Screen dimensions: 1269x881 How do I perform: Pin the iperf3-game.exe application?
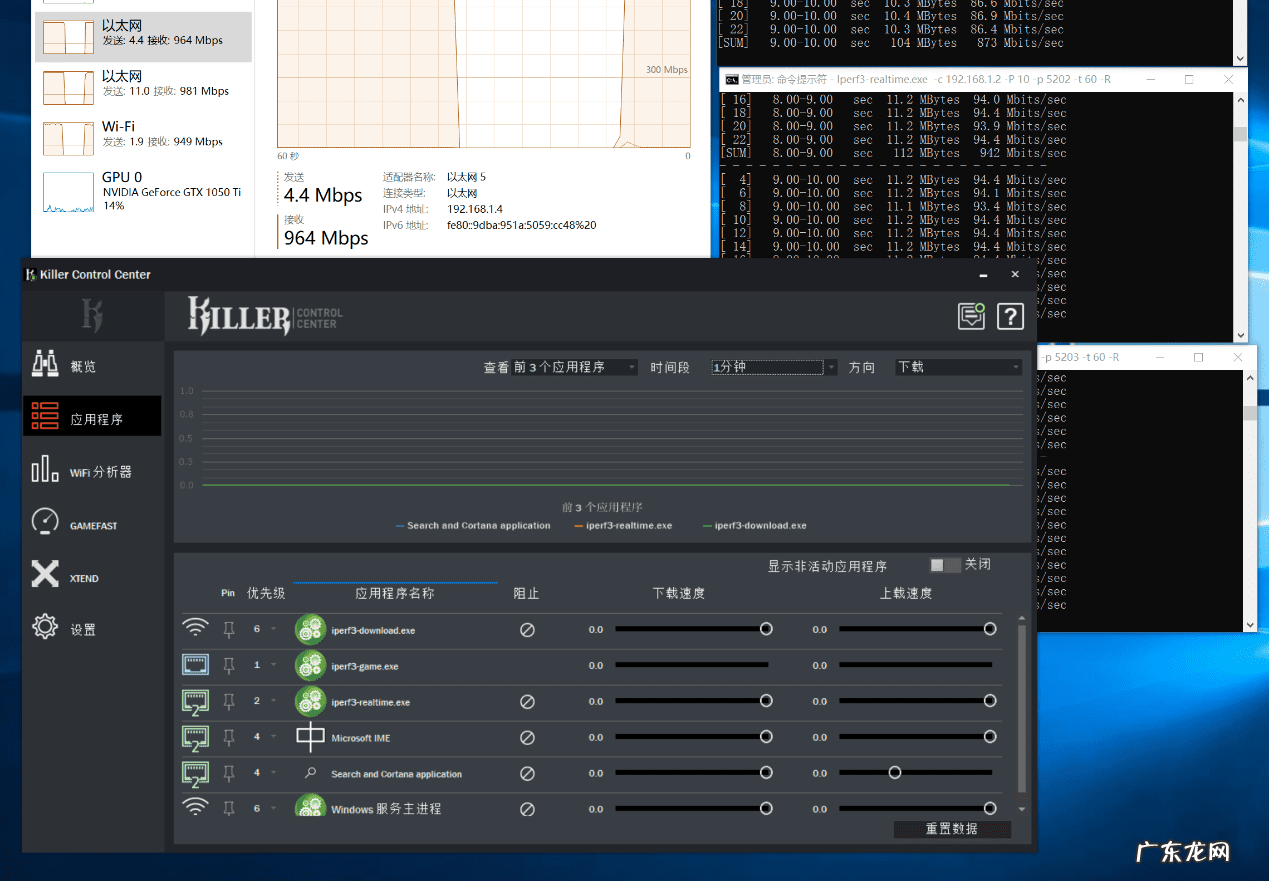click(229, 666)
